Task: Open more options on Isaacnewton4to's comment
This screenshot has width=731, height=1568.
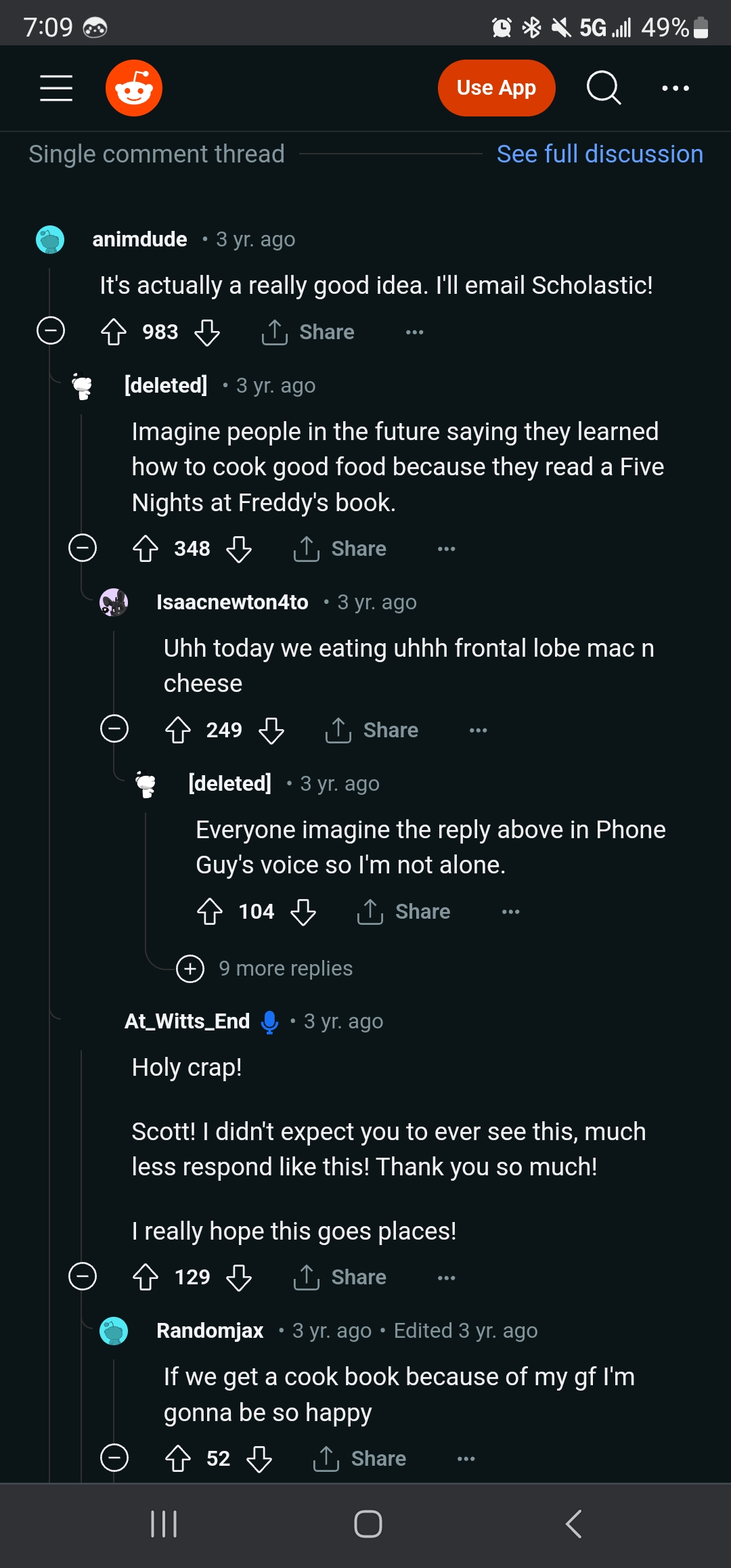Action: [479, 730]
